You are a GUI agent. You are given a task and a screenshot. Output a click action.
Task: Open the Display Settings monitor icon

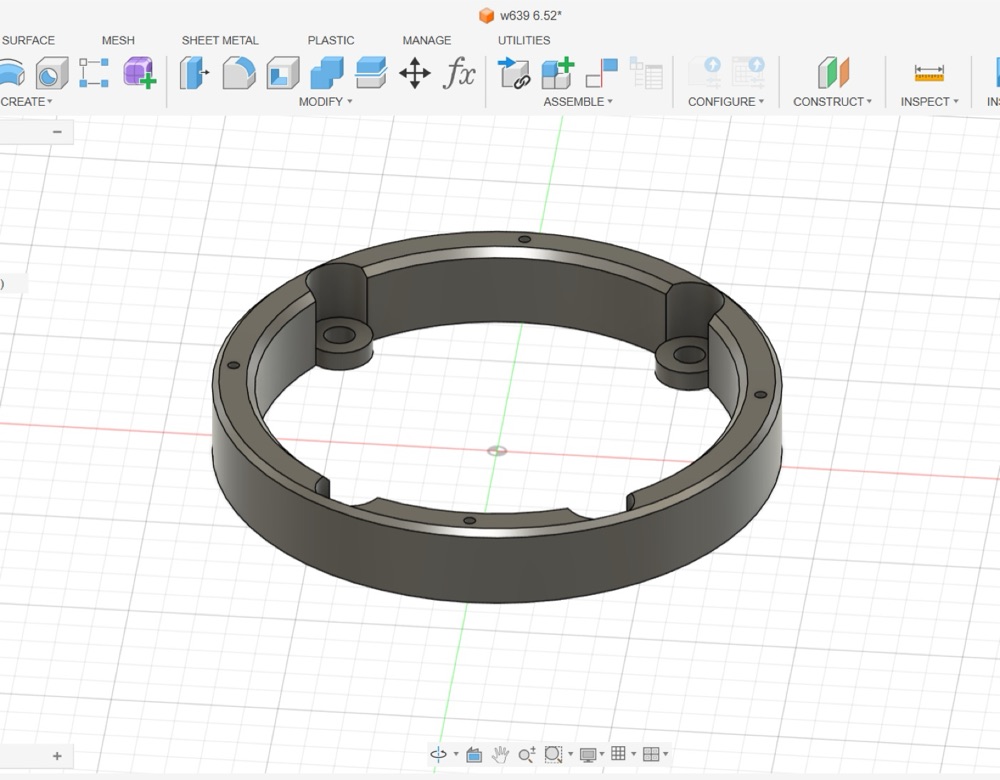pos(588,754)
